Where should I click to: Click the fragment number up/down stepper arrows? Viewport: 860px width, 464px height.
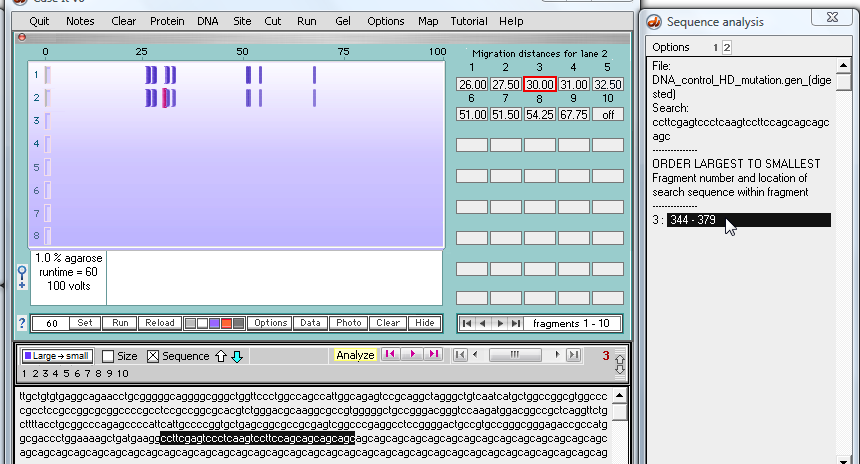coord(620,364)
